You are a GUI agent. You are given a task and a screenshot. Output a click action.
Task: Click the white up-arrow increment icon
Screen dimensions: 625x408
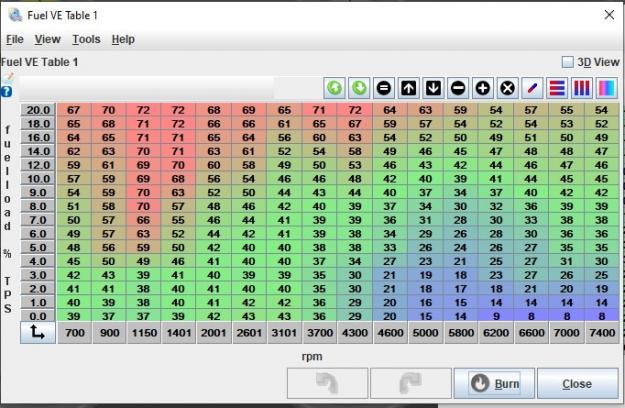coord(410,88)
